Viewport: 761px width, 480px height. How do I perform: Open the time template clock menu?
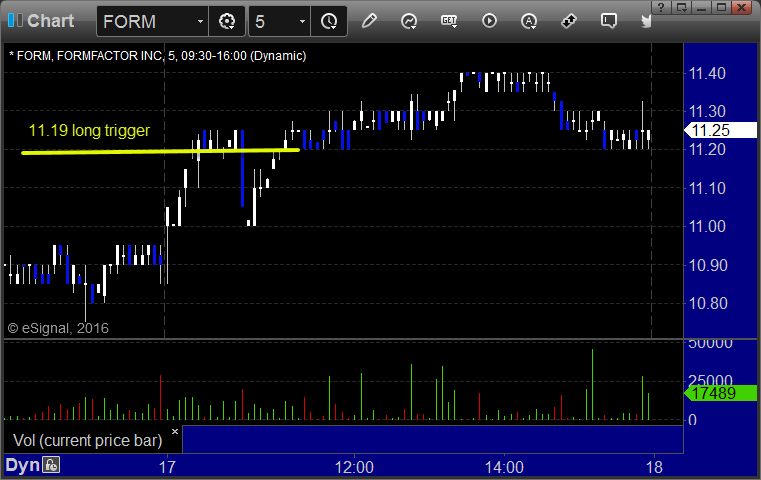click(329, 21)
